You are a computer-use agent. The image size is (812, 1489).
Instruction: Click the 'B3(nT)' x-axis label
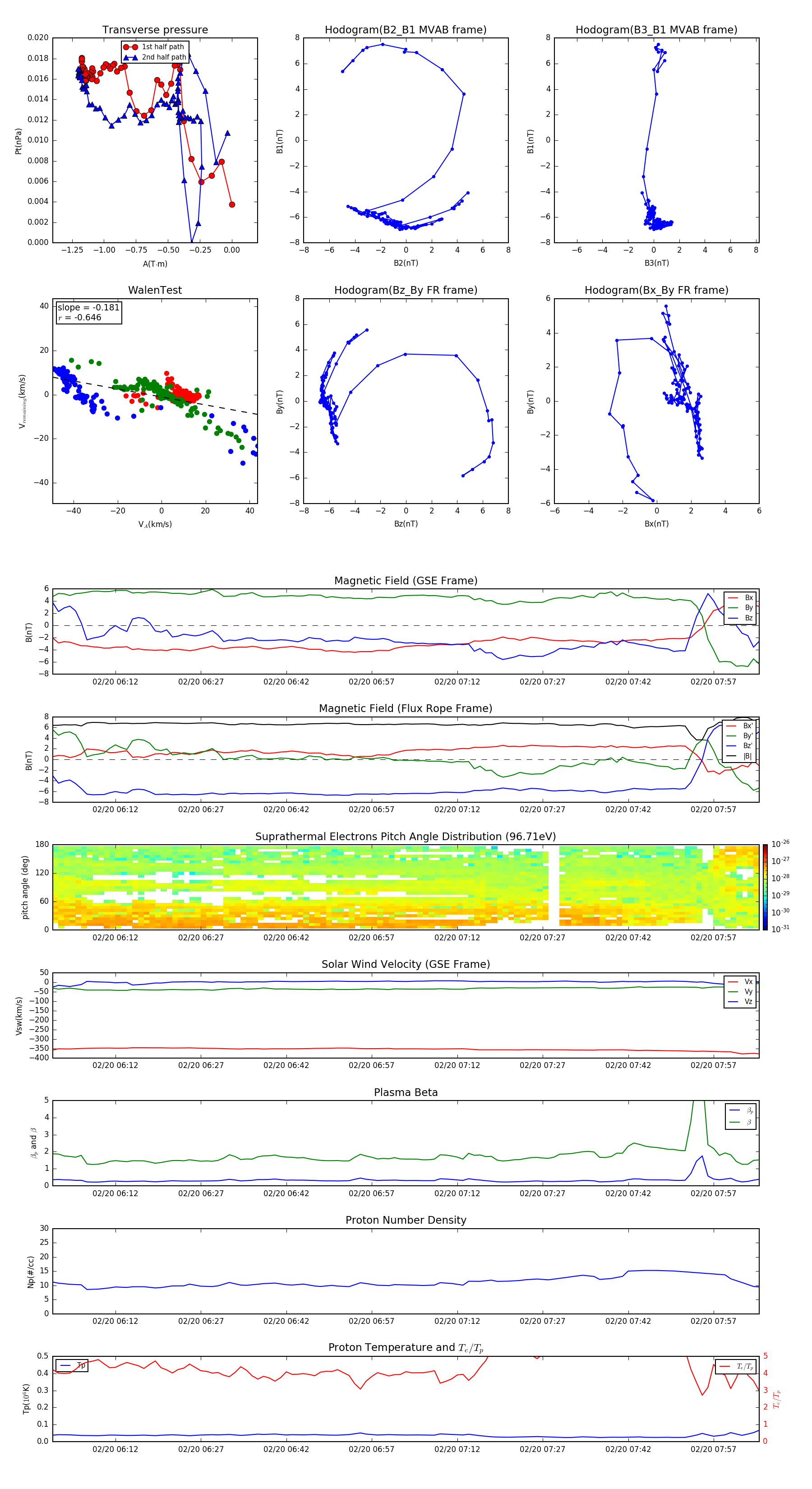tap(656, 263)
